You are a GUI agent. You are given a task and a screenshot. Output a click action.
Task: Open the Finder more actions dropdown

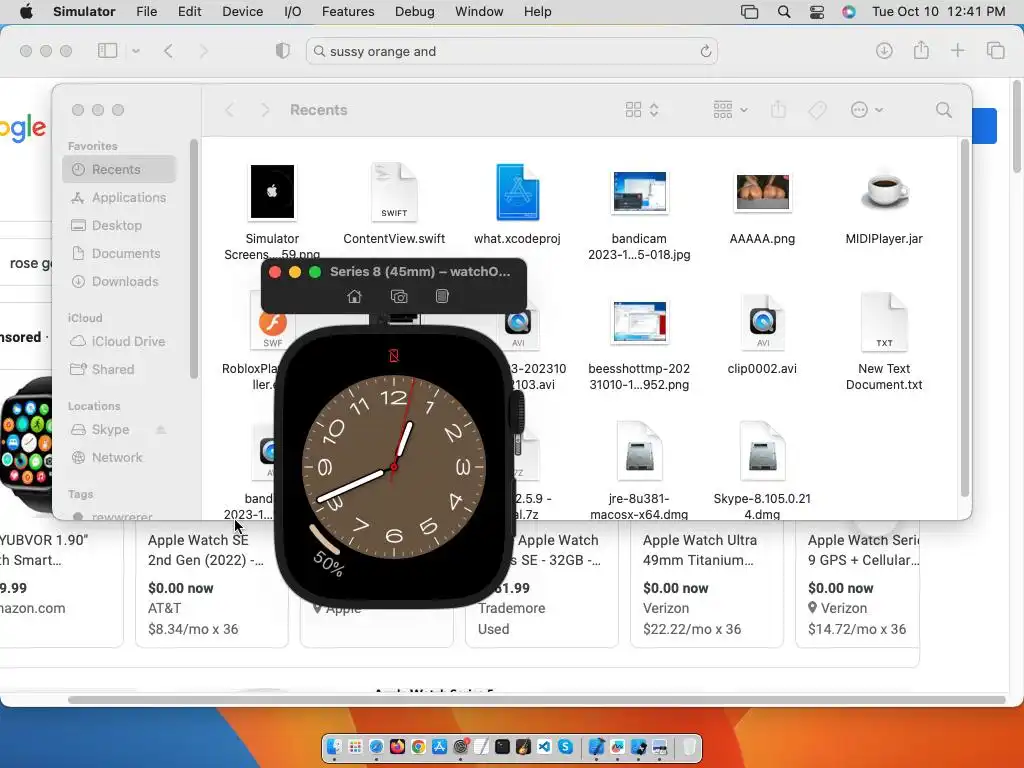867,110
